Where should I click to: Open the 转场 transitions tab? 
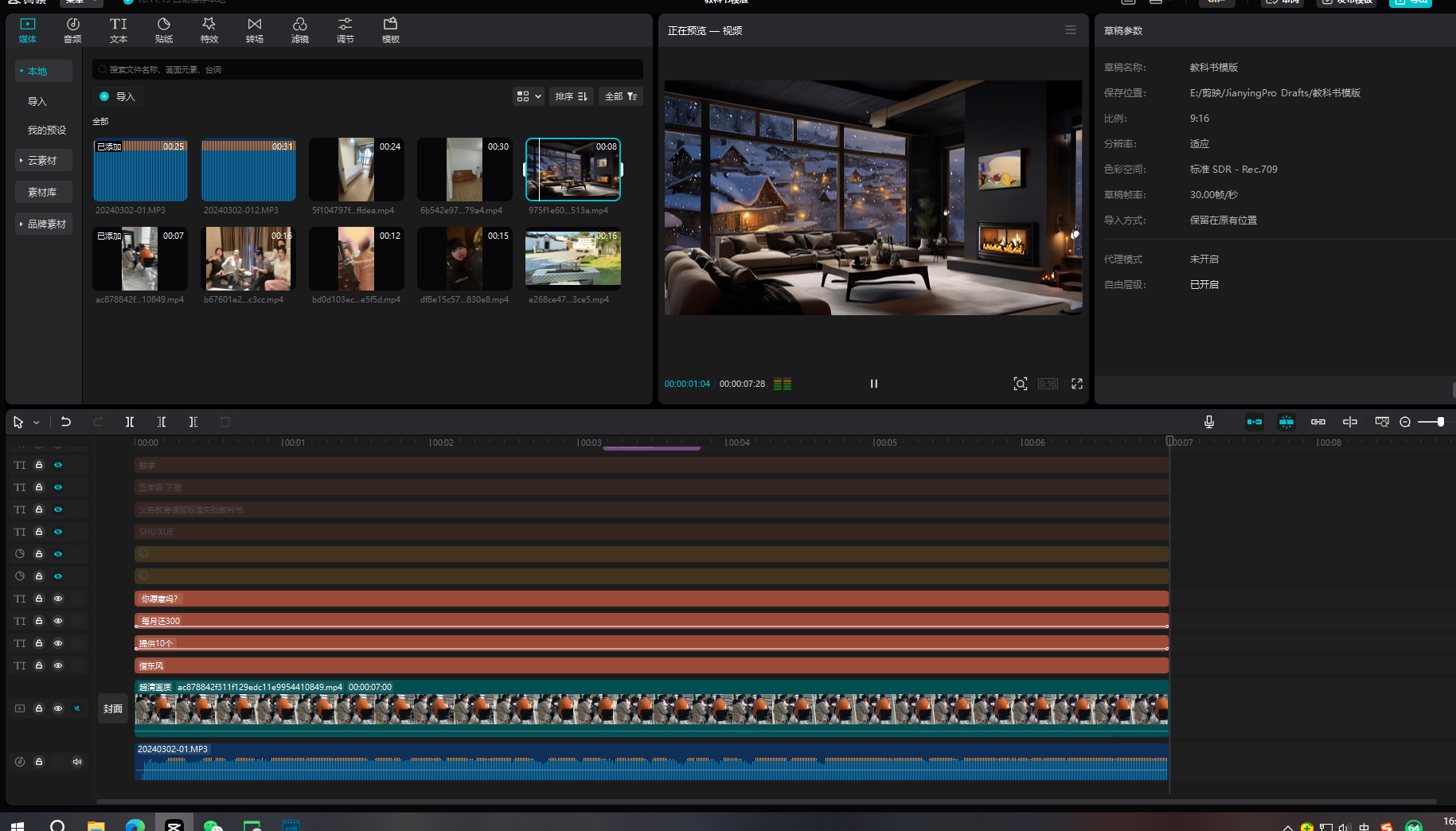[x=254, y=30]
